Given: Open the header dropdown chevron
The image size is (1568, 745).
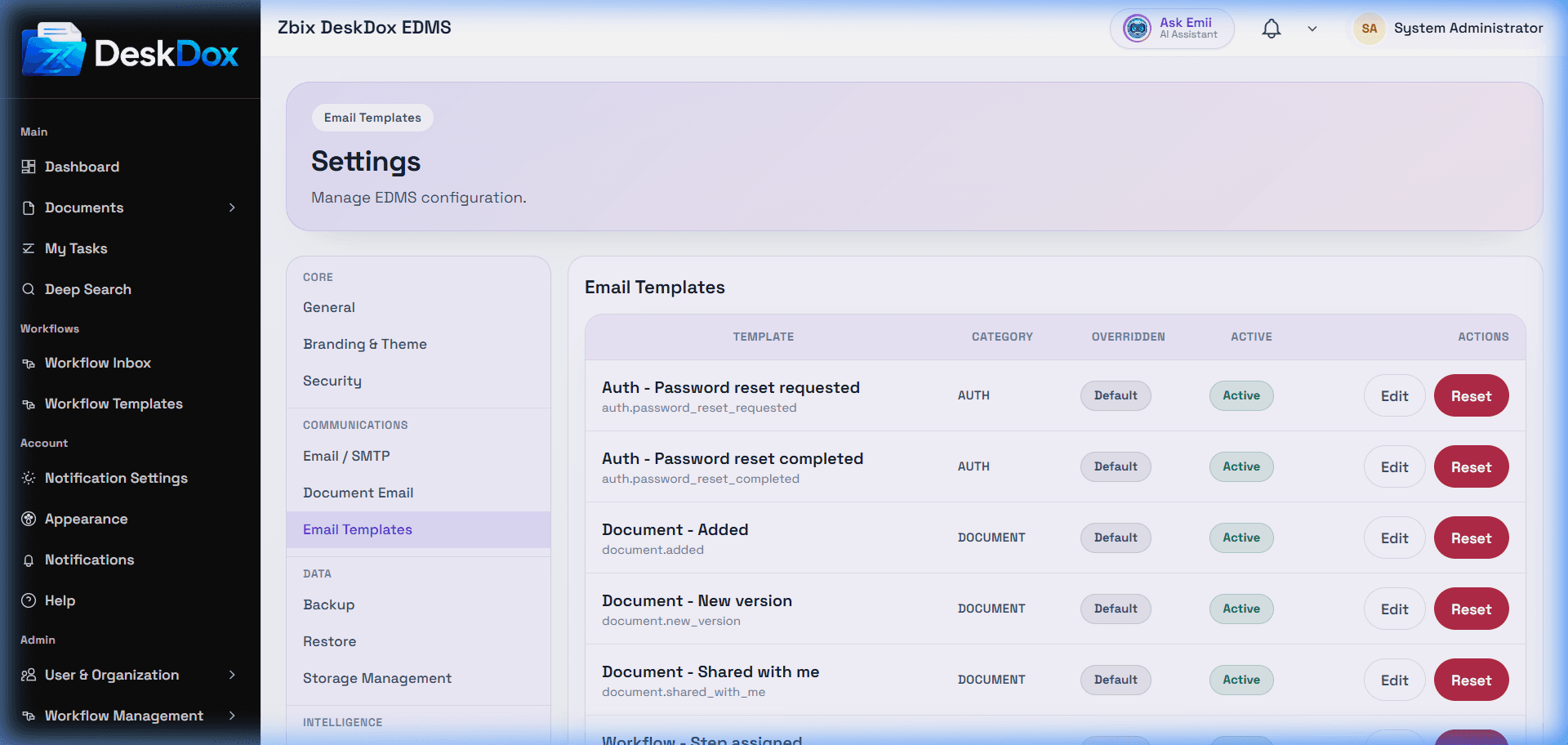Looking at the screenshot, I should pos(1312,29).
